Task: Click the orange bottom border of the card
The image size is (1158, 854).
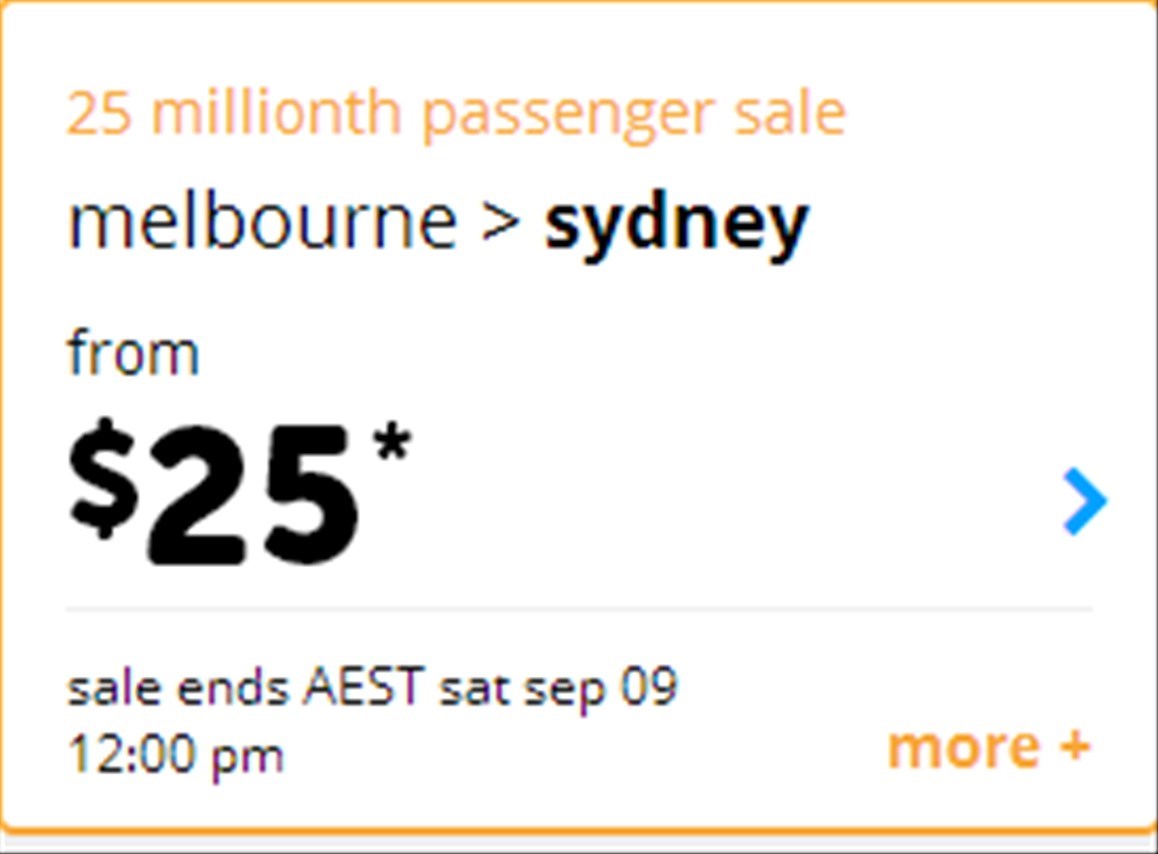Action: pyautogui.click(x=579, y=832)
